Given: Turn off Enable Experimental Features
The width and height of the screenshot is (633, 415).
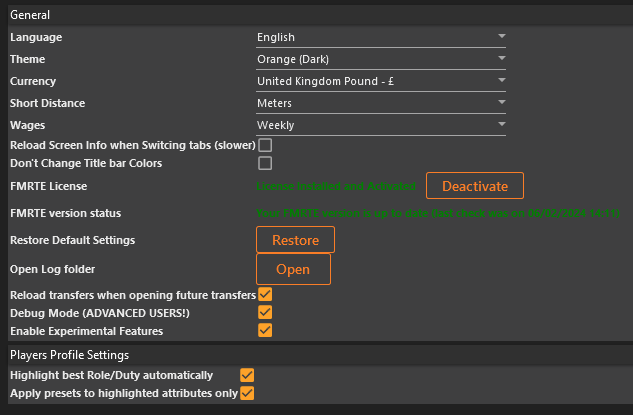Looking at the screenshot, I should (265, 331).
